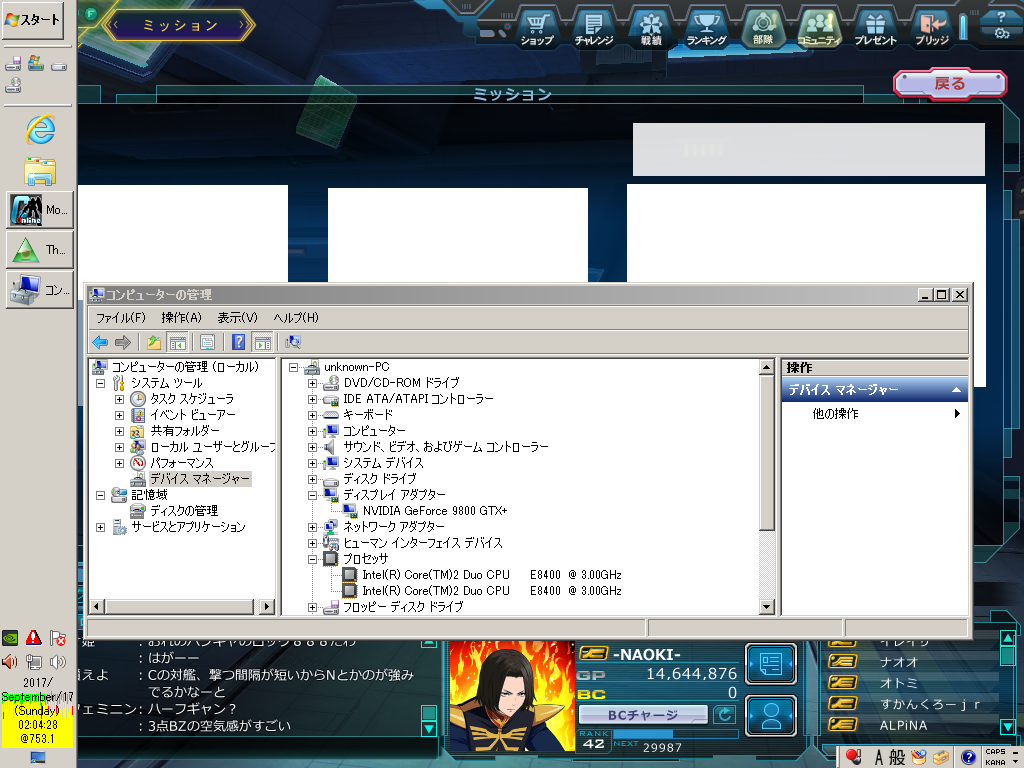The height and width of the screenshot is (768, 1024).
Task: Expand the DVD/CD-ROM ドライブ node
Action: pyautogui.click(x=312, y=383)
